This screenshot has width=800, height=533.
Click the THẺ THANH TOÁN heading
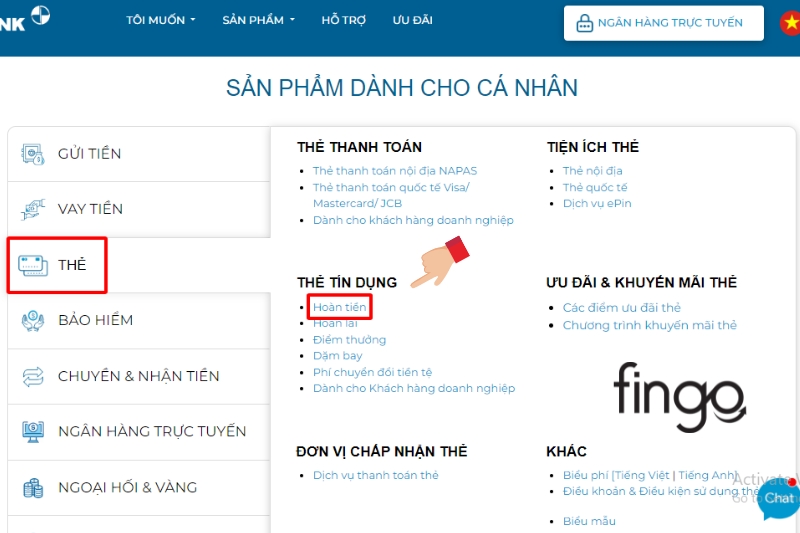359,147
